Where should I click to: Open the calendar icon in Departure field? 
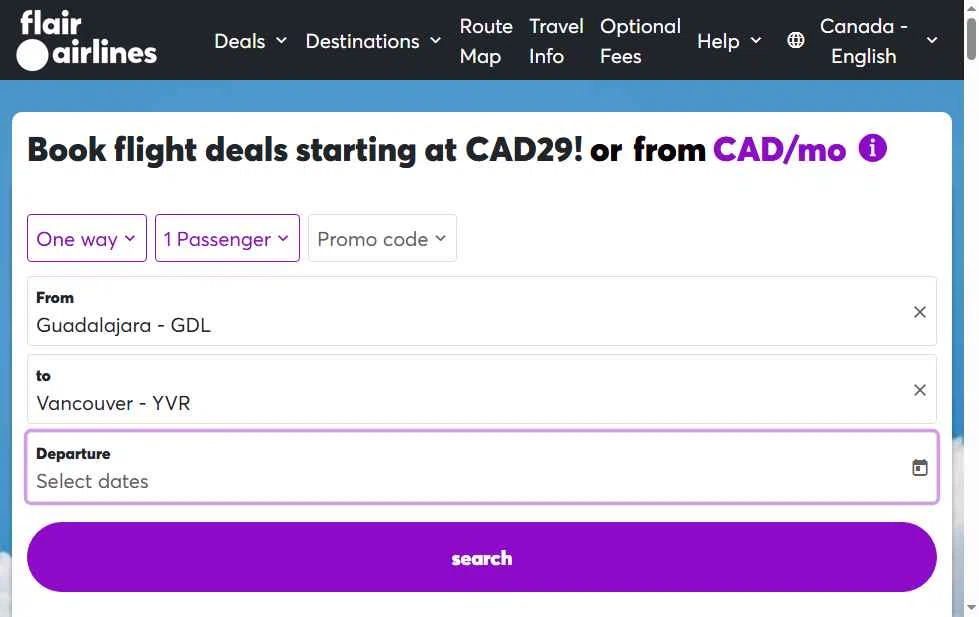tap(920, 468)
